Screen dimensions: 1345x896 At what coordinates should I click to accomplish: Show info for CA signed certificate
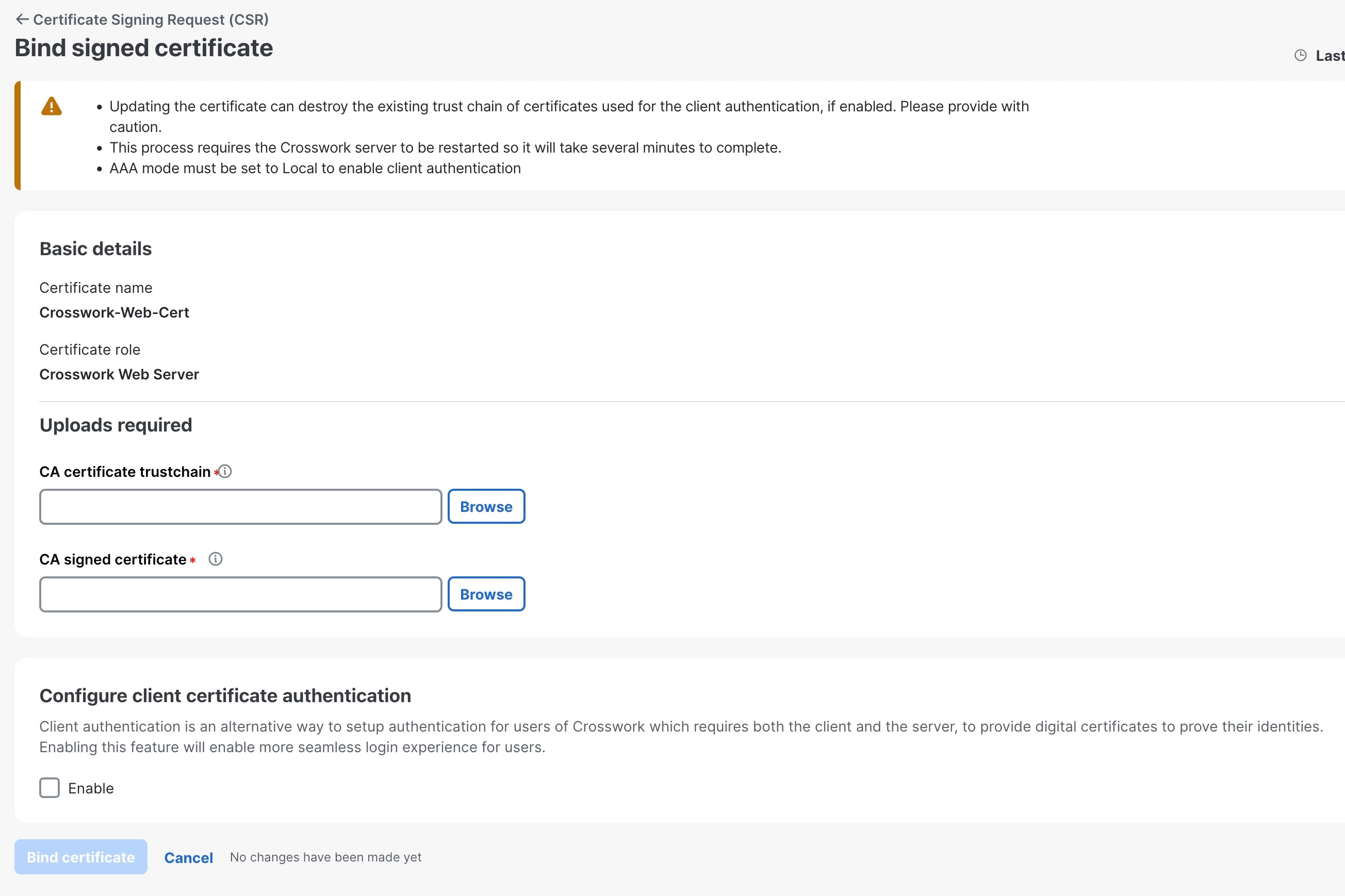pos(216,559)
